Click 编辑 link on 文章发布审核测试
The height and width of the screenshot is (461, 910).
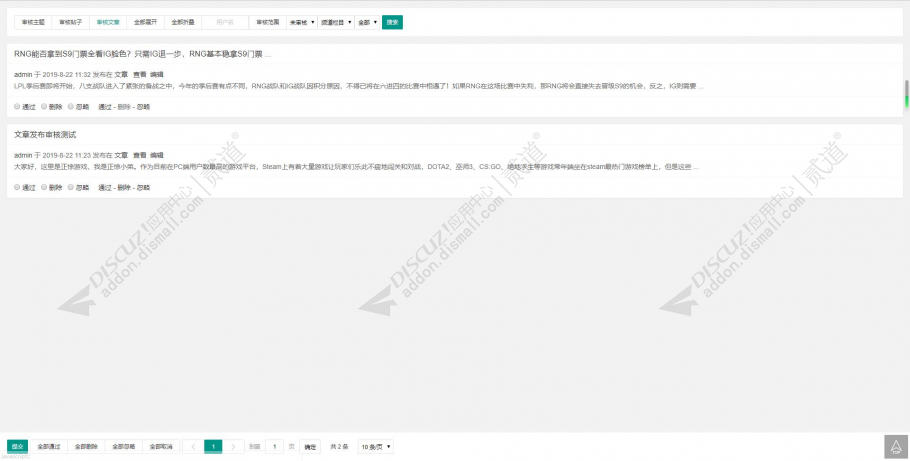click(157, 156)
